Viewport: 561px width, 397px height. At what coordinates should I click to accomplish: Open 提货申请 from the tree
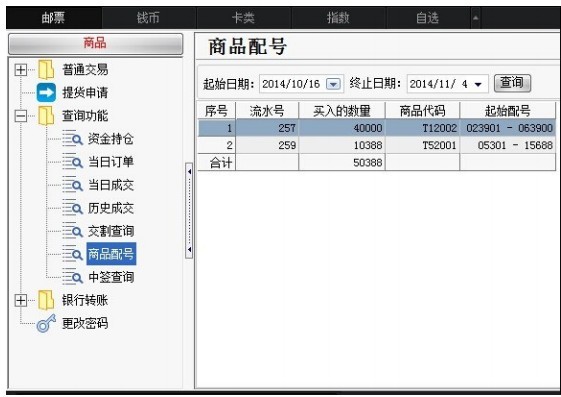click(x=85, y=93)
